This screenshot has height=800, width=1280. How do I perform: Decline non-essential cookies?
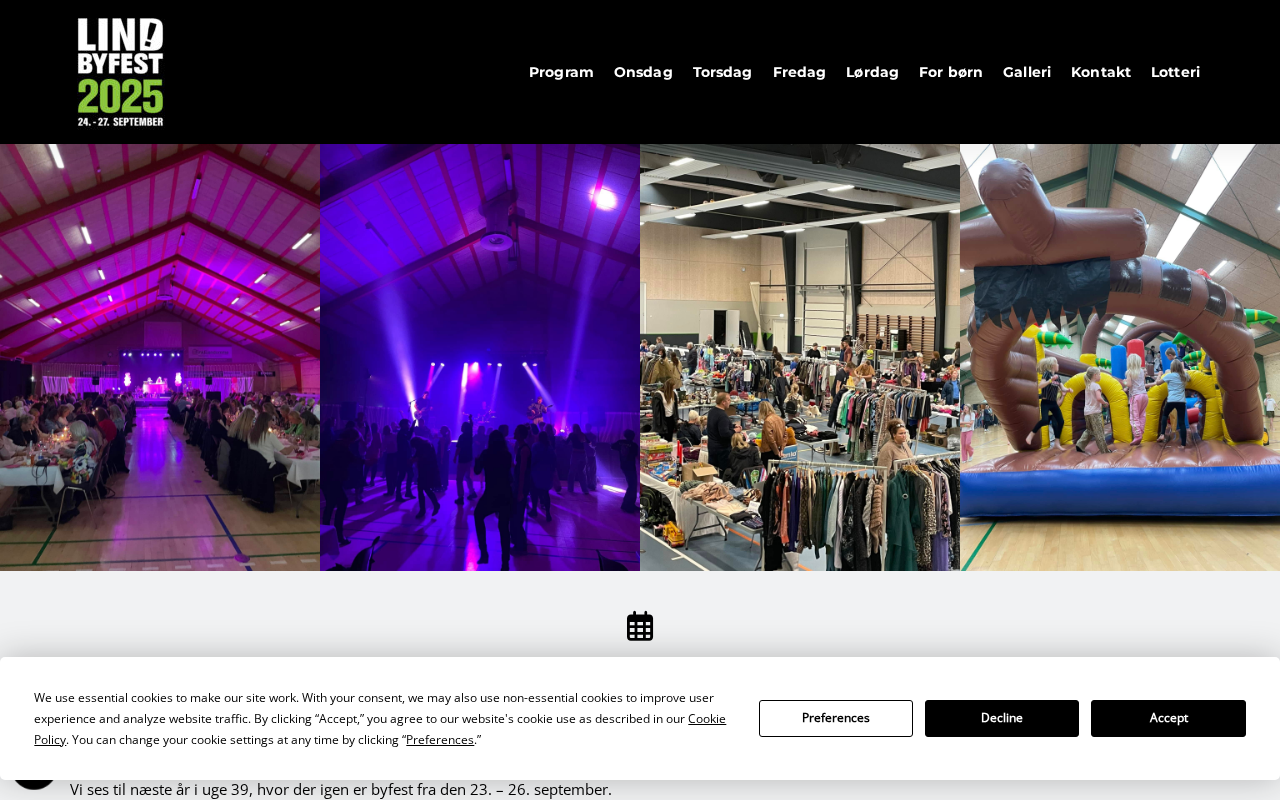pyautogui.click(x=1002, y=718)
